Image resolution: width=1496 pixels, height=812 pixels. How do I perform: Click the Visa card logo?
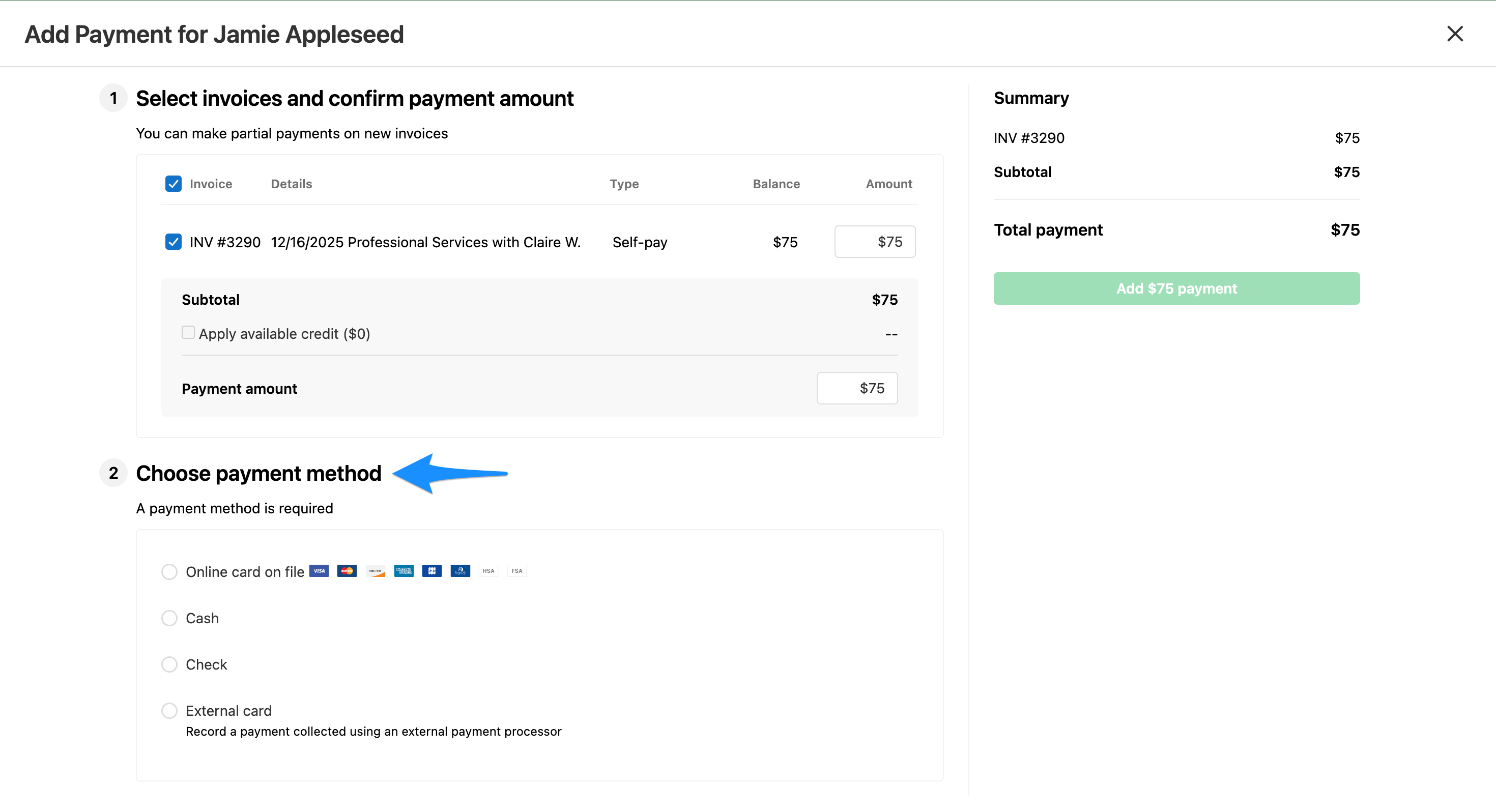319,570
